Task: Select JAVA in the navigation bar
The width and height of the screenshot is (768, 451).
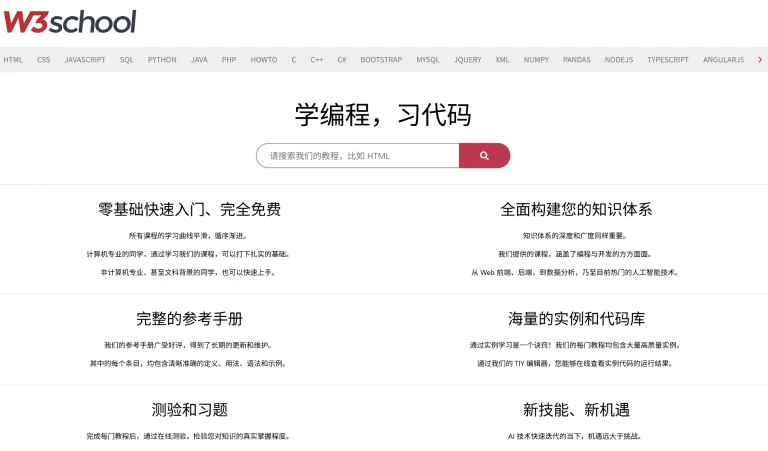Action: point(199,60)
